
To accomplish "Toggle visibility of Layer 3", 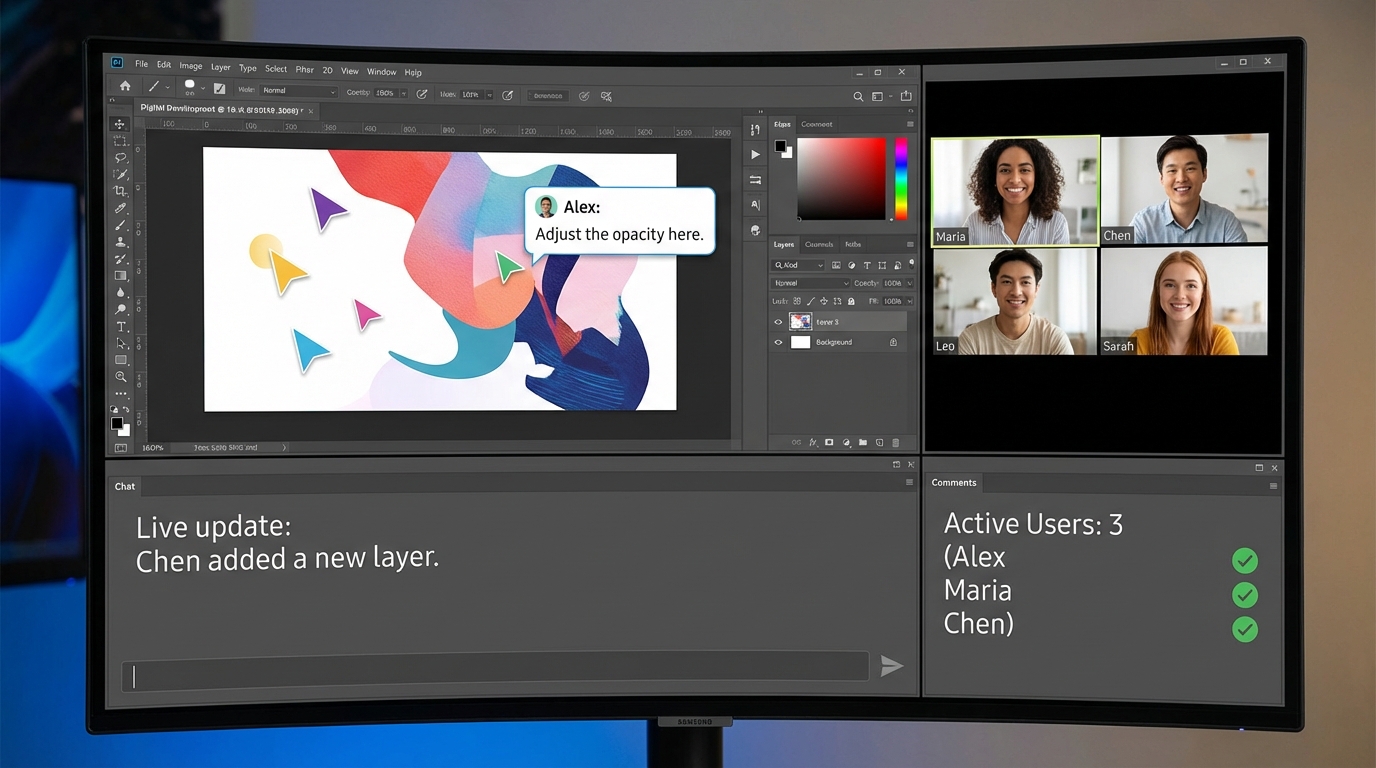I will (x=777, y=322).
